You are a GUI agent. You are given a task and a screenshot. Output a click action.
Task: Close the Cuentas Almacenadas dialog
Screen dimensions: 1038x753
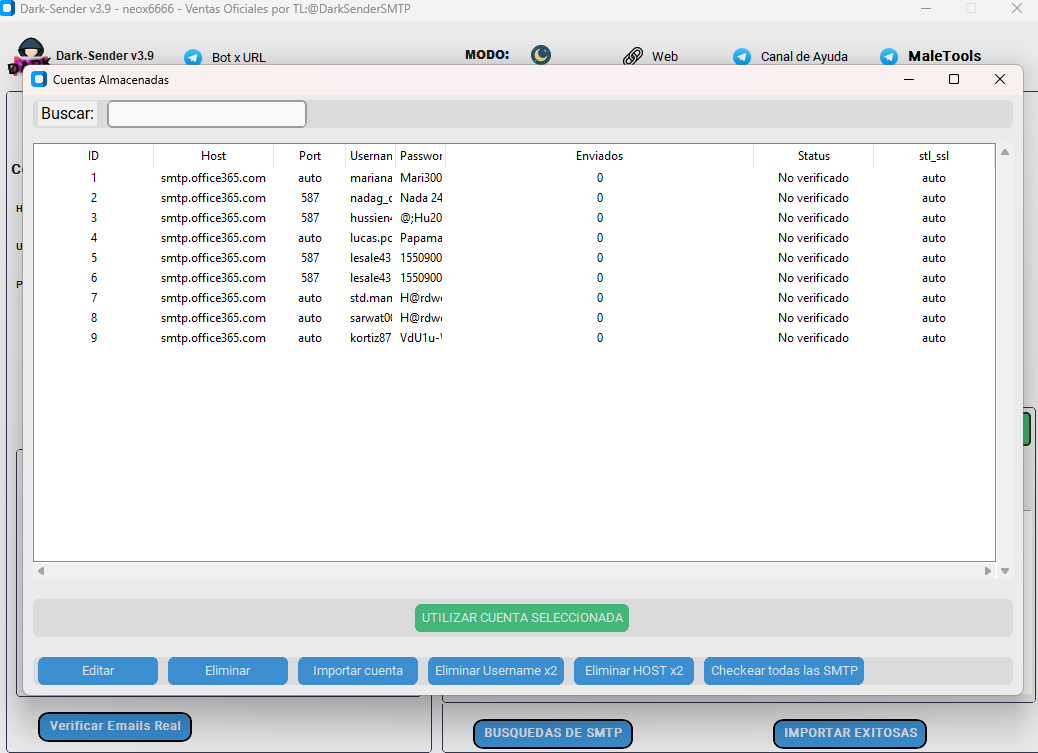point(999,79)
